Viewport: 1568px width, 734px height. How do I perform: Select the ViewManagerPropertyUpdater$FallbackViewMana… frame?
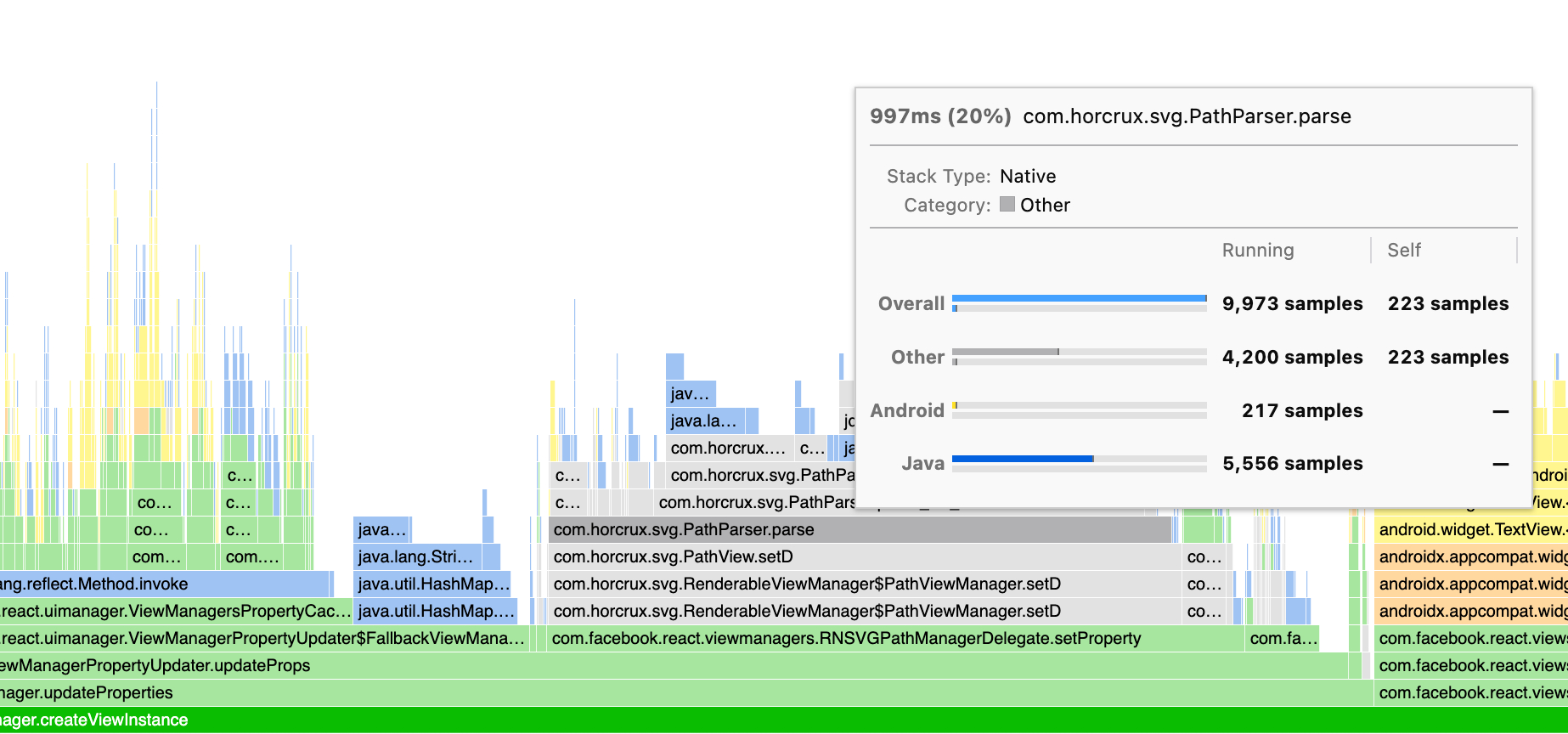click(262, 639)
